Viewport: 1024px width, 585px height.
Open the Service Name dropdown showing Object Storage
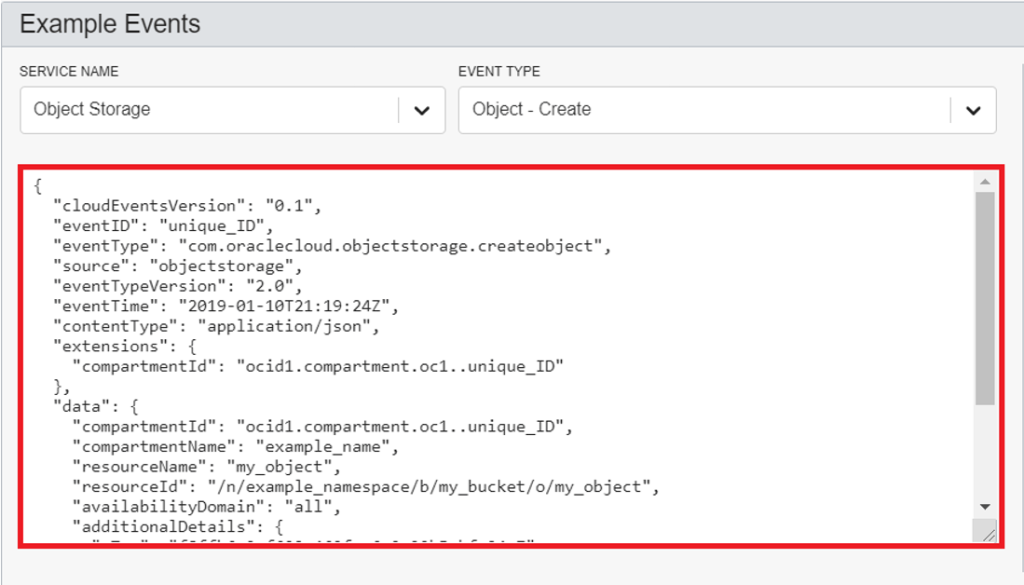coord(210,110)
